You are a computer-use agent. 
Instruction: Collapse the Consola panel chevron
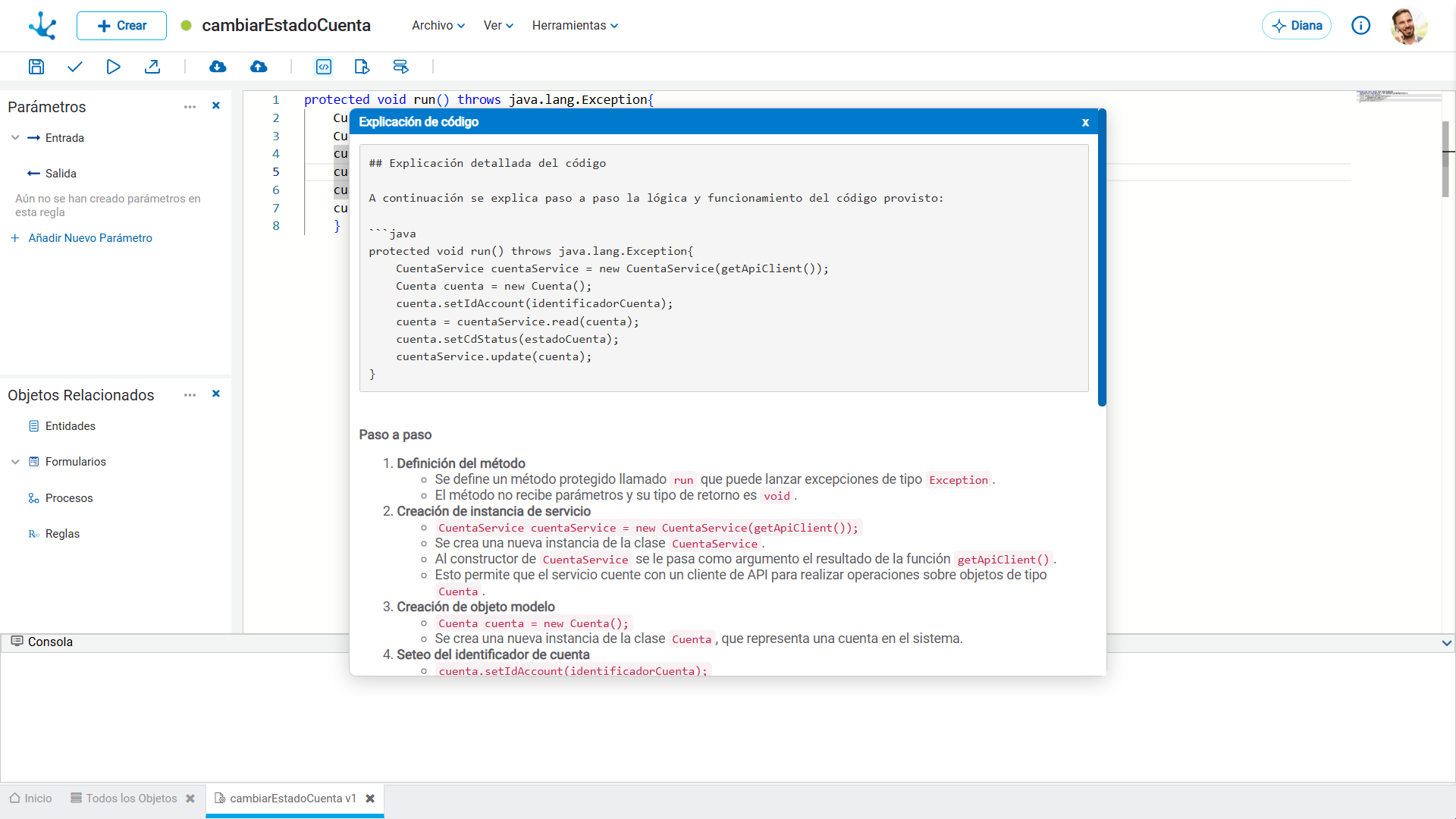click(x=1446, y=643)
